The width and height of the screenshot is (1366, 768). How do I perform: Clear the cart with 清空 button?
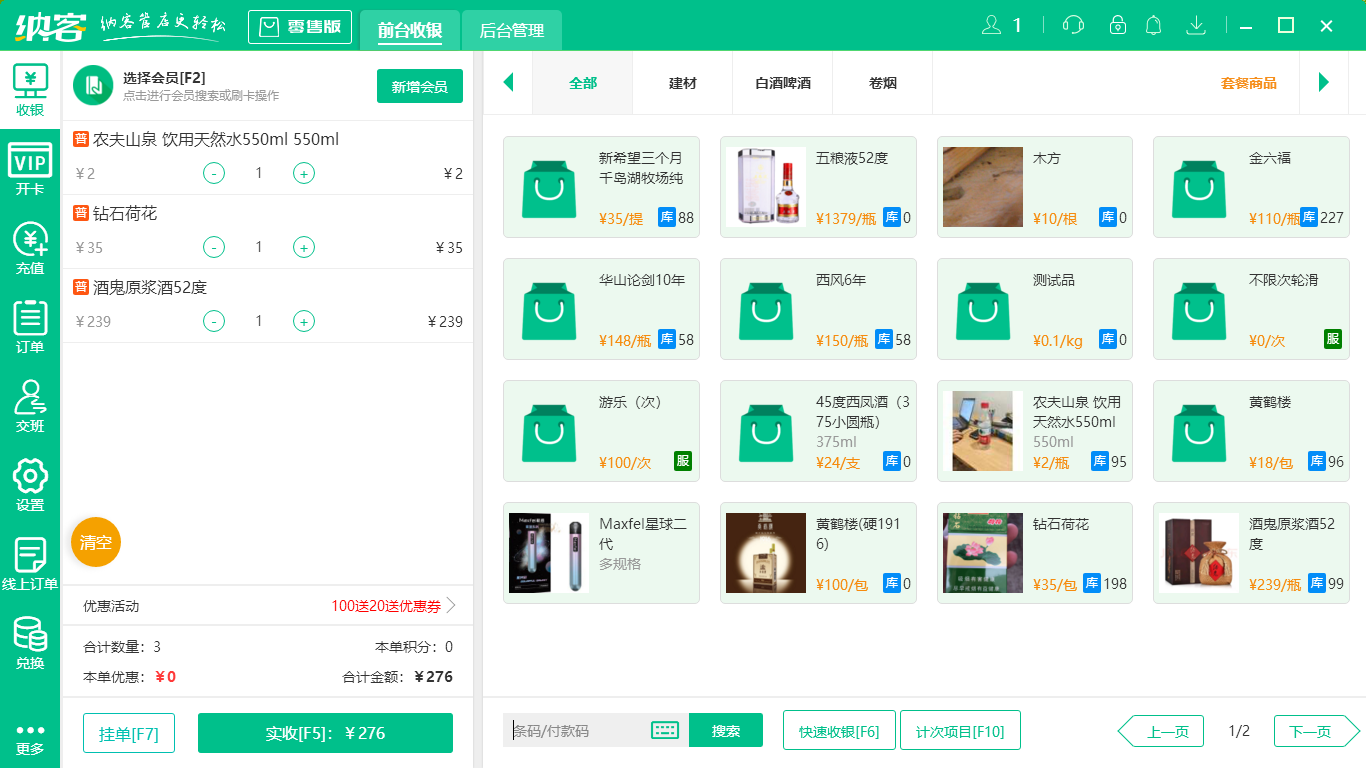[x=95, y=541]
